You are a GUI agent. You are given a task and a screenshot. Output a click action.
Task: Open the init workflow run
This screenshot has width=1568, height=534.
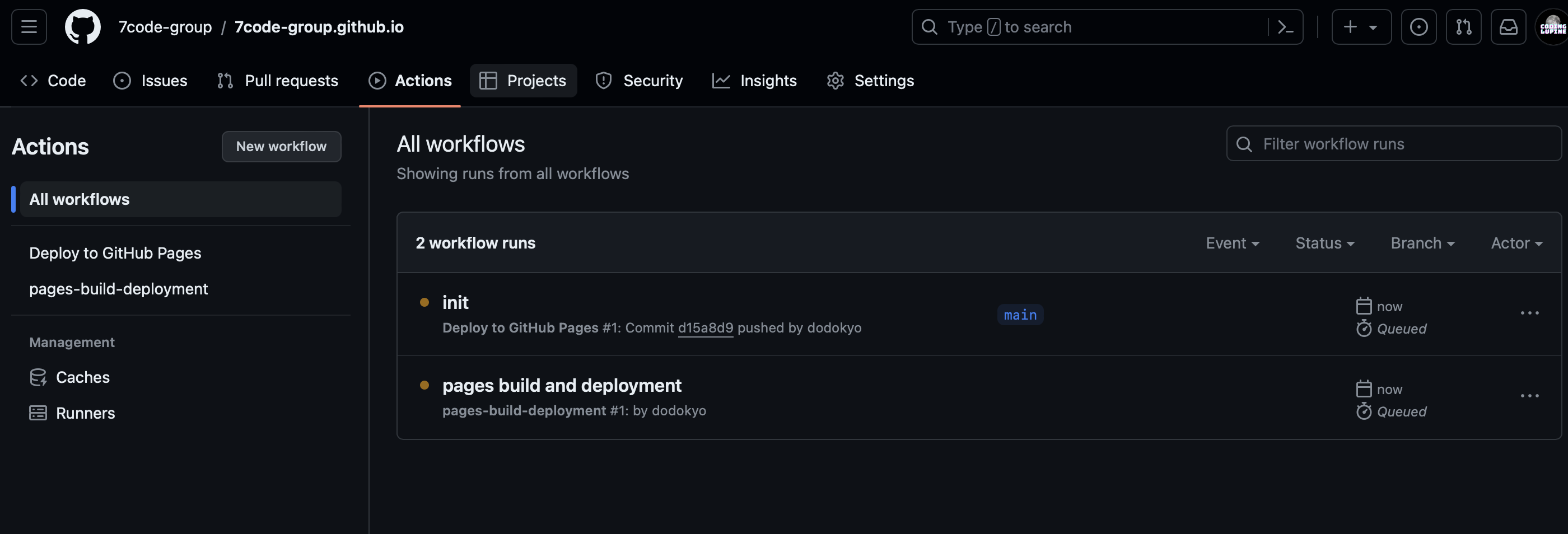coord(455,302)
